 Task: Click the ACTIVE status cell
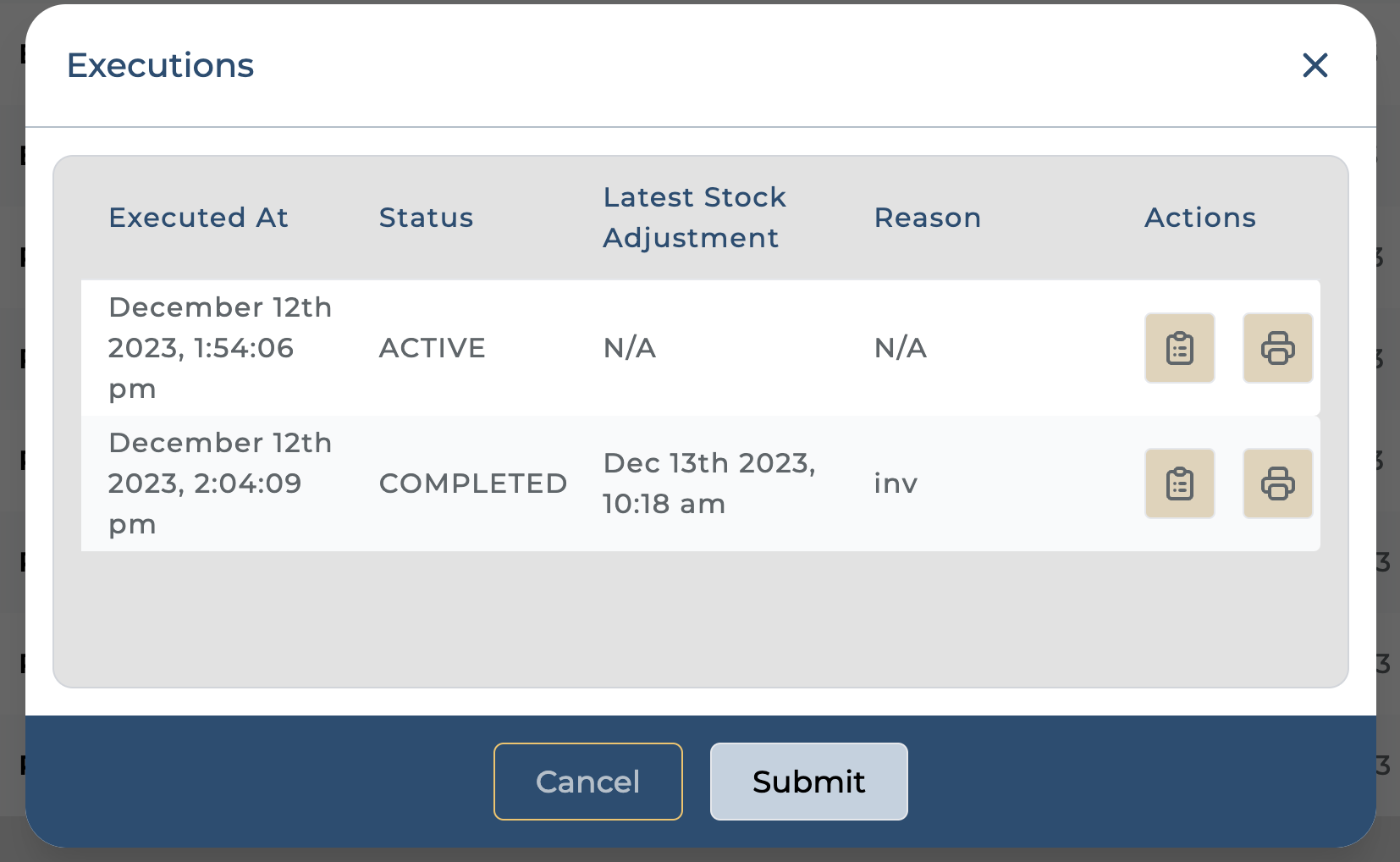click(x=432, y=348)
